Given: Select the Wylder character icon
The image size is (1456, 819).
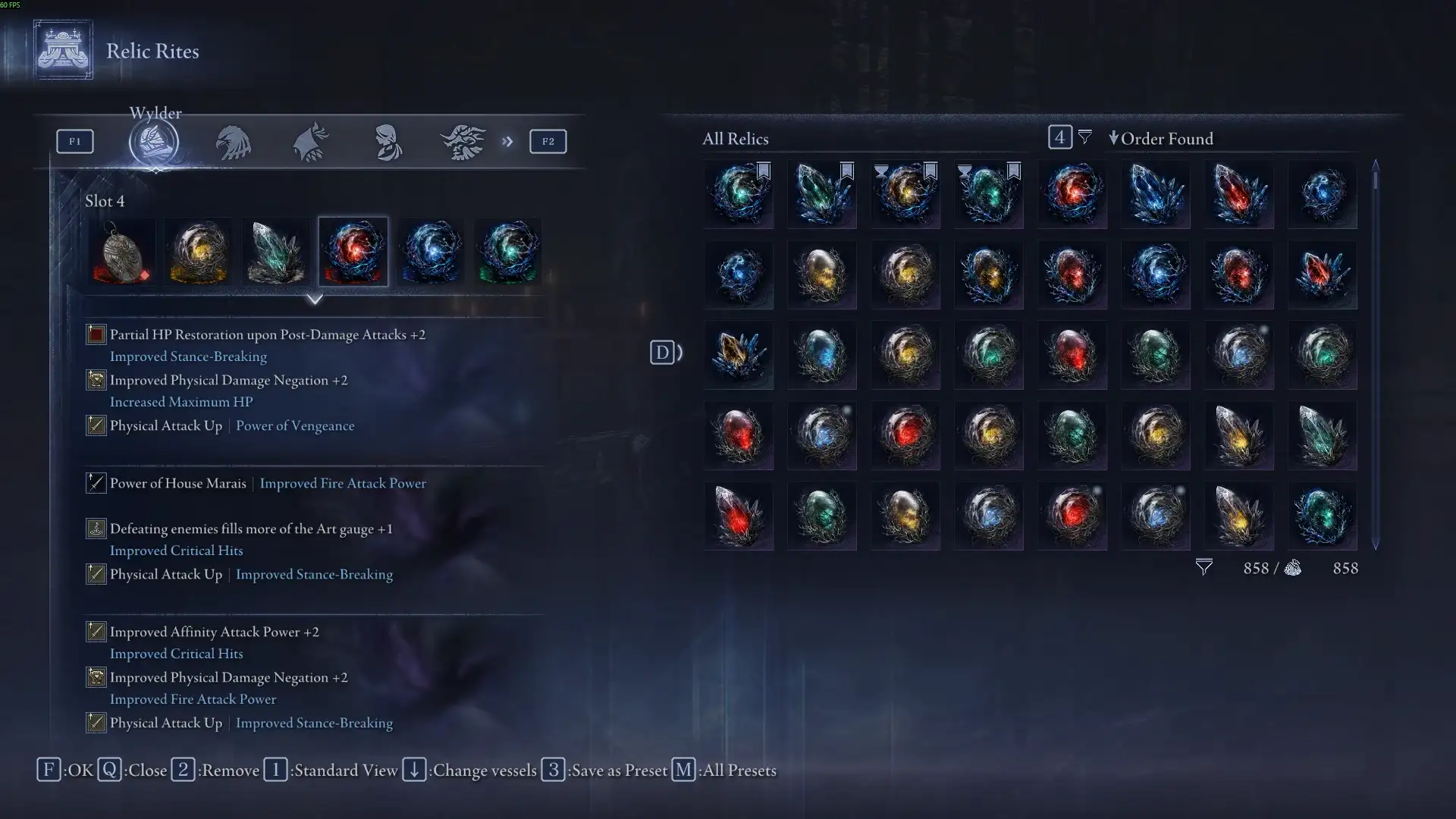Looking at the screenshot, I should coord(154,142).
